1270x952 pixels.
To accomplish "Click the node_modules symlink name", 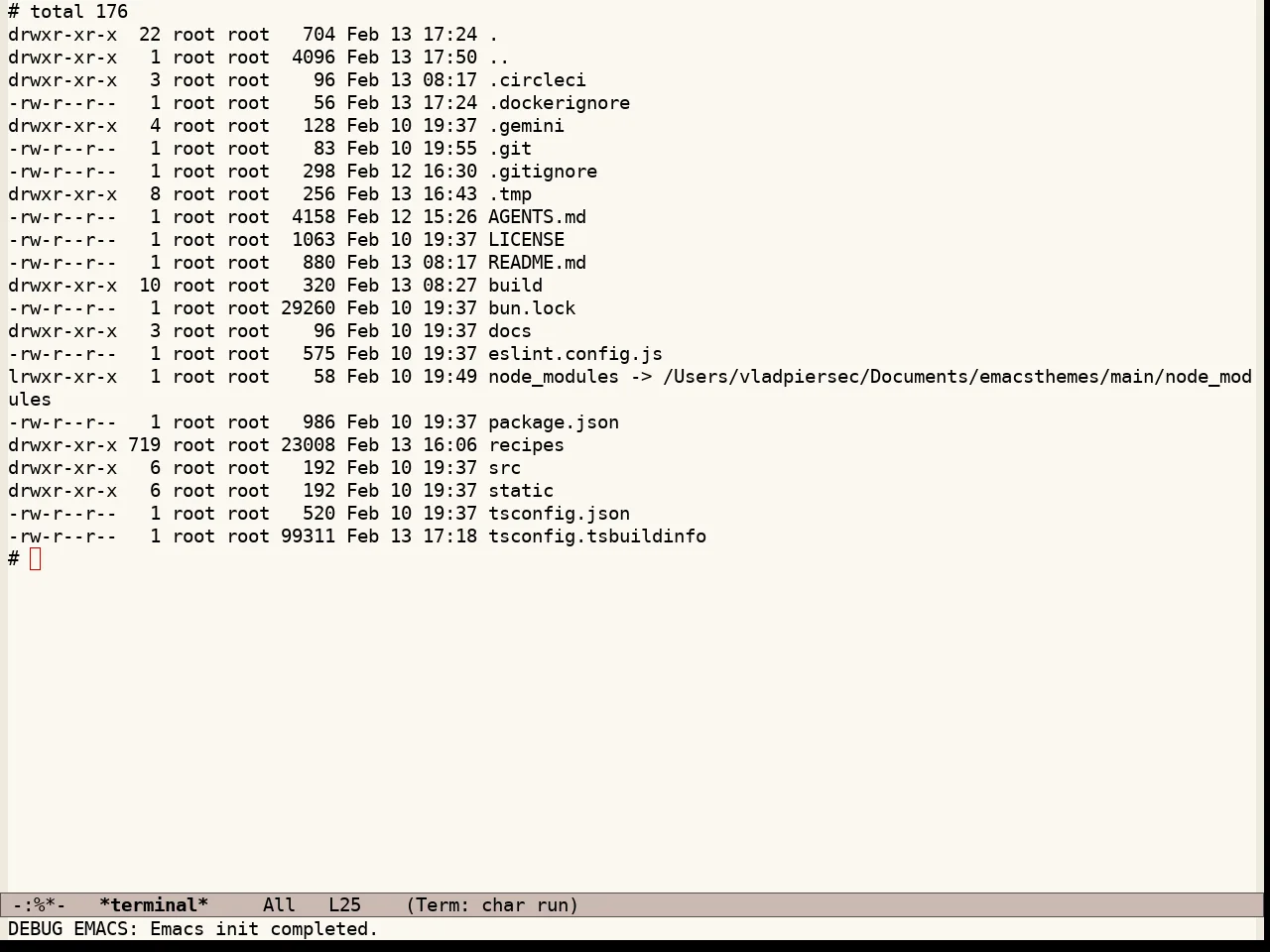I will tap(554, 377).
